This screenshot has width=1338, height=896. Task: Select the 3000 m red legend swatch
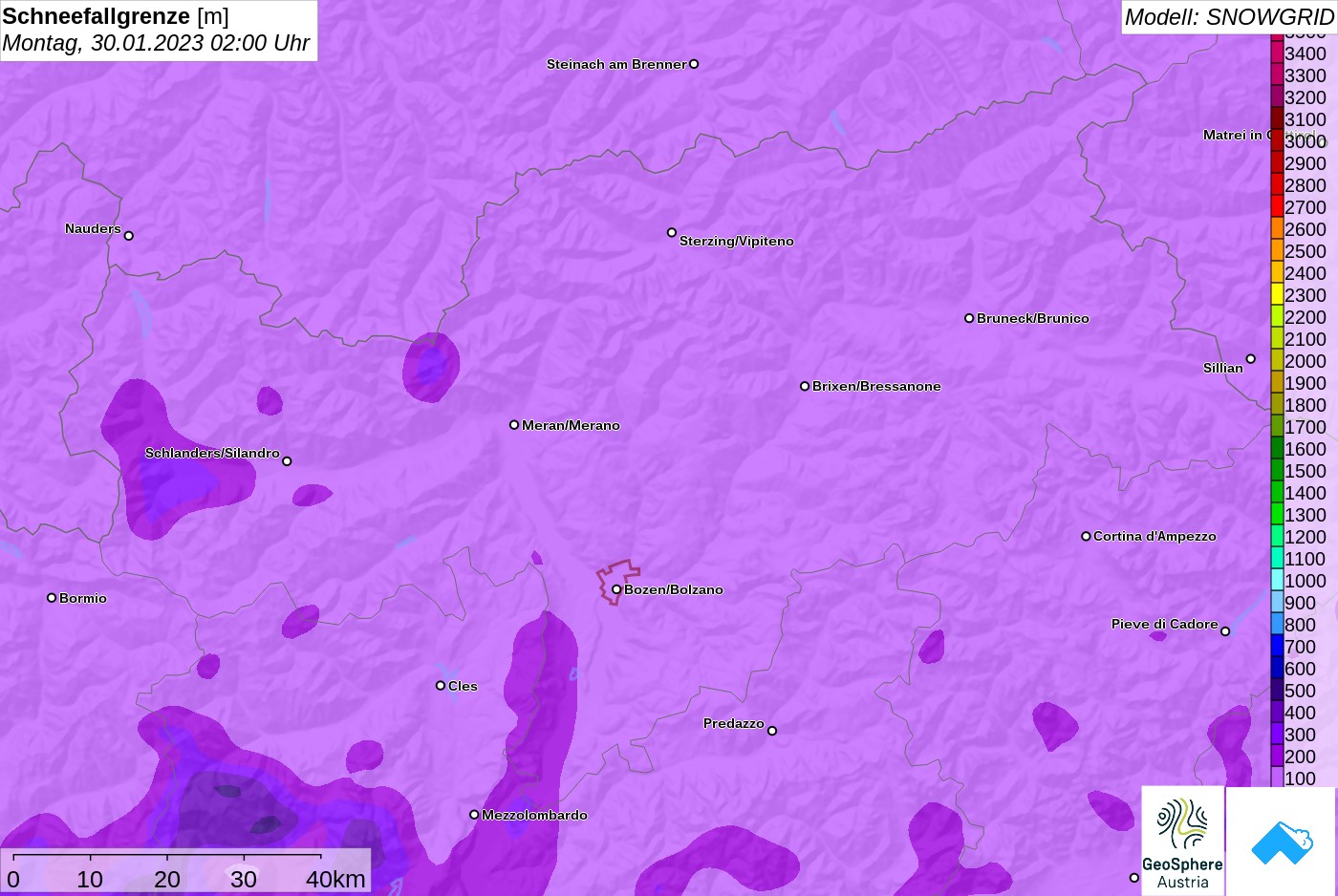(1277, 140)
